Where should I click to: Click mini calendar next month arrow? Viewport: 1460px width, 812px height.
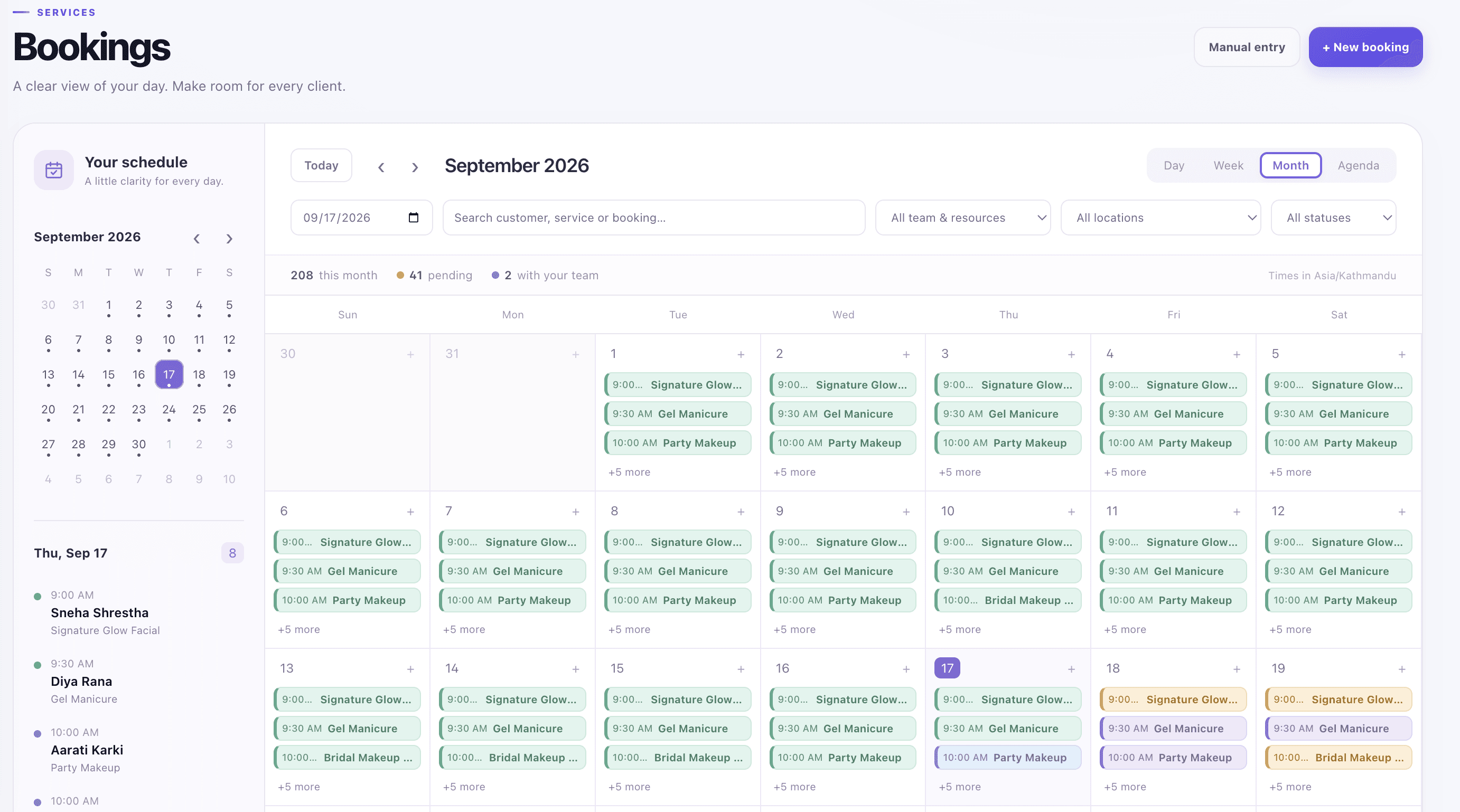click(229, 239)
